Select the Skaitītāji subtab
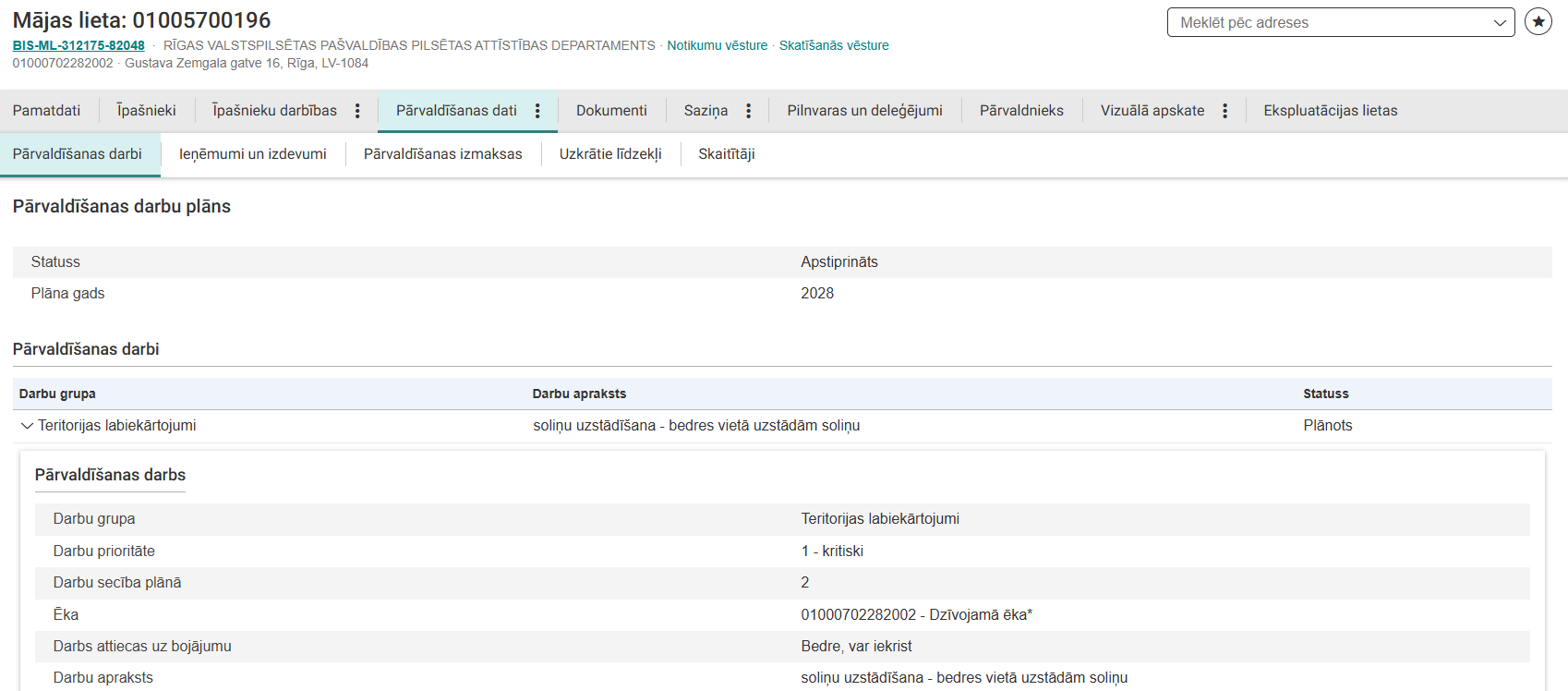1568x691 pixels. point(726,154)
